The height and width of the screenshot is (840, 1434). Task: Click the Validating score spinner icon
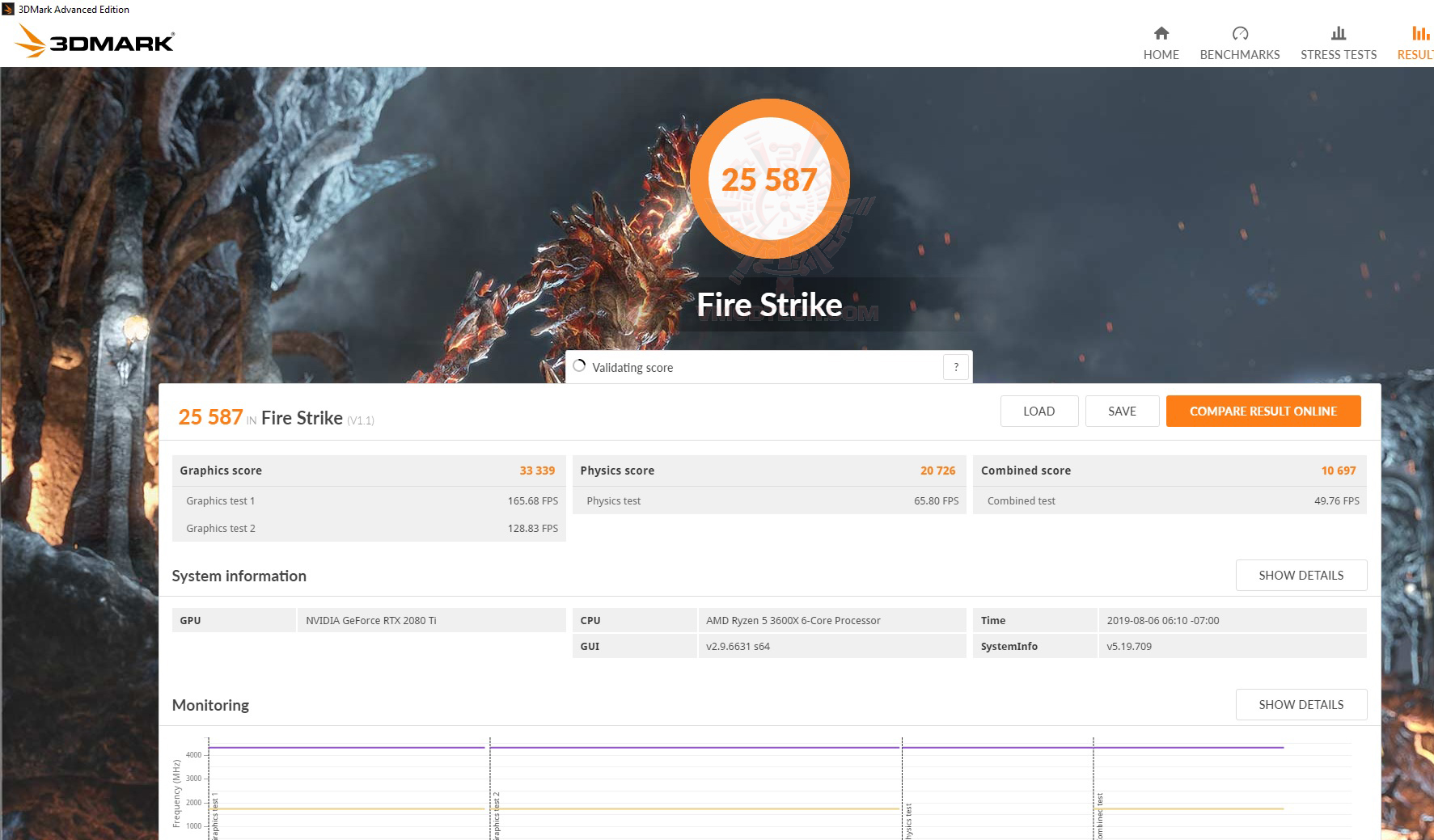point(579,366)
